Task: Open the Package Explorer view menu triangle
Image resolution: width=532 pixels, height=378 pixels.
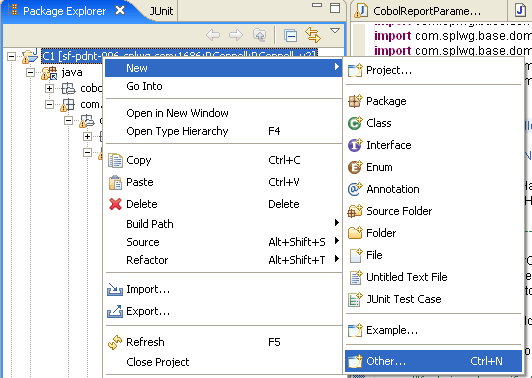Action: point(335,31)
